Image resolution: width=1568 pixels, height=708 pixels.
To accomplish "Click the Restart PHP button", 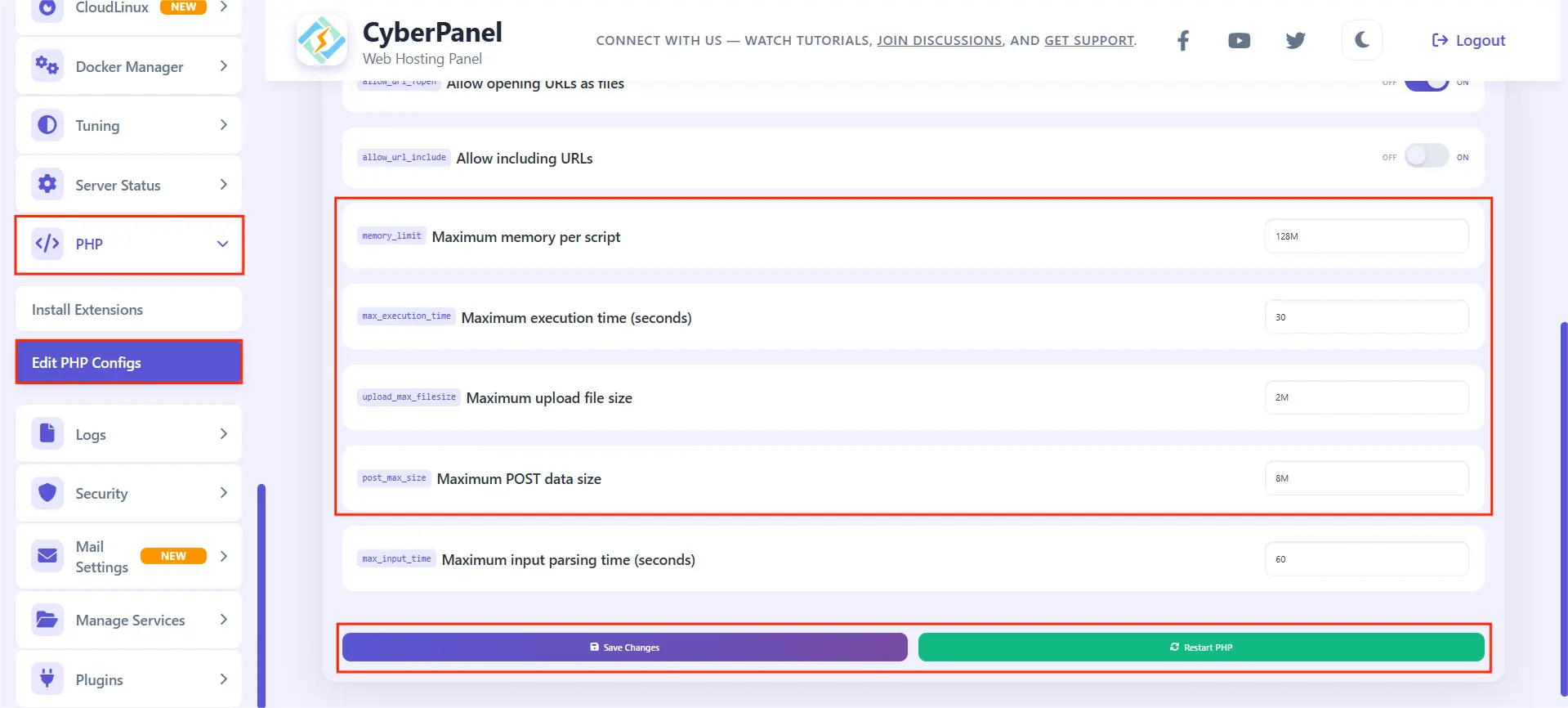I will 1200,647.
